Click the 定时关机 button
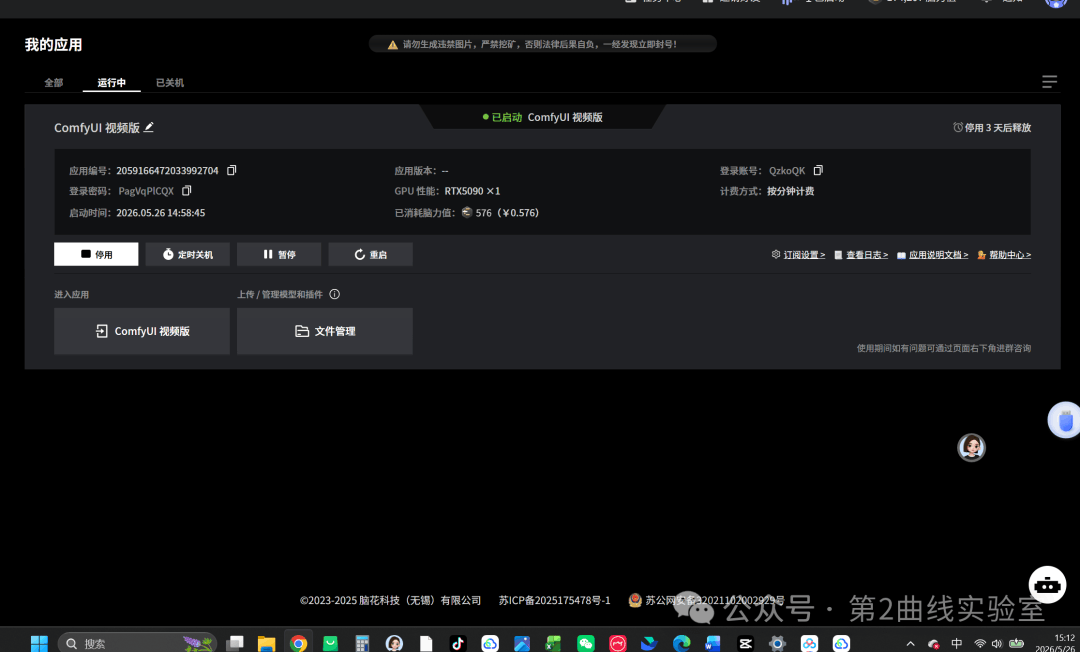The image size is (1080, 652). (x=187, y=254)
